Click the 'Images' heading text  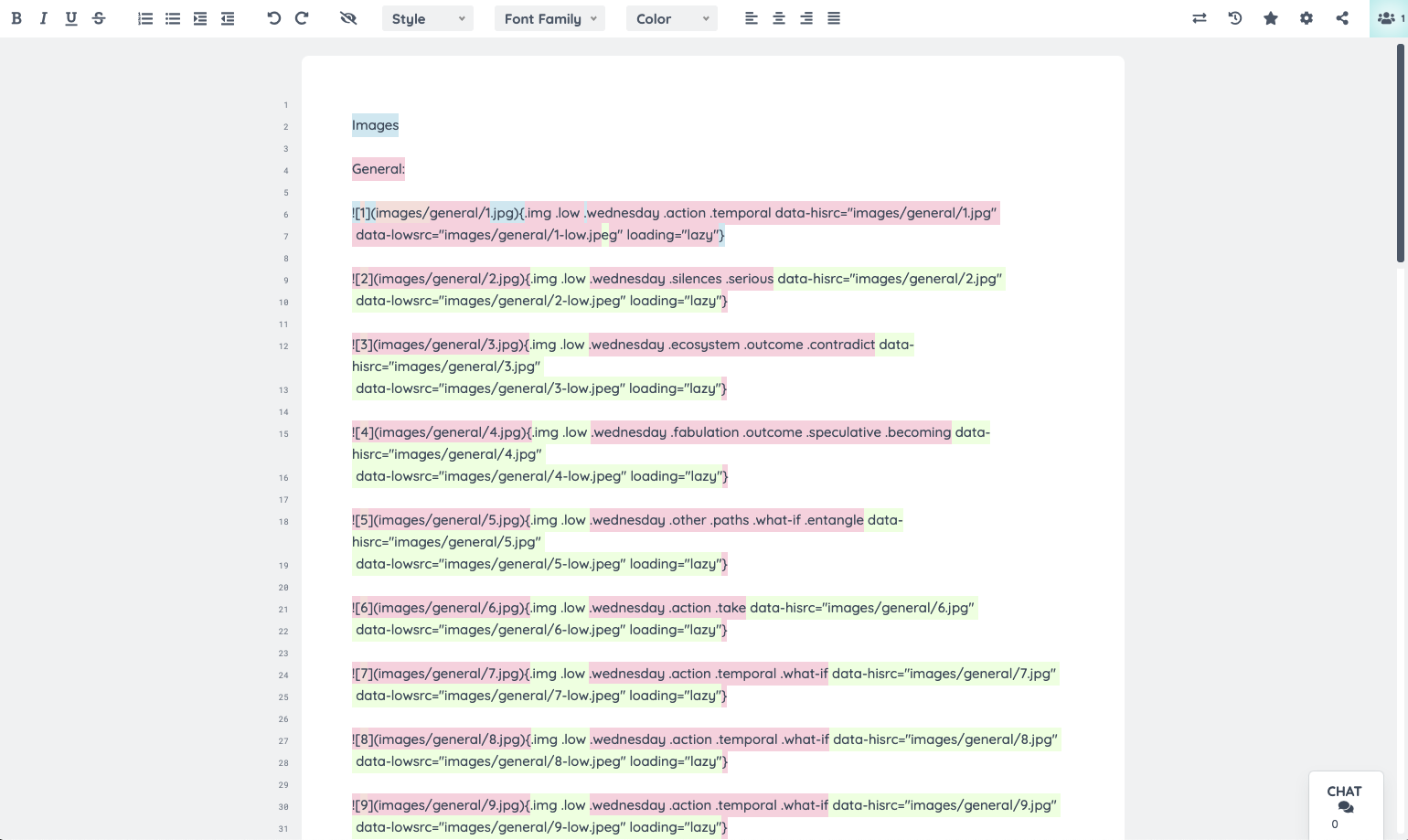(x=376, y=125)
